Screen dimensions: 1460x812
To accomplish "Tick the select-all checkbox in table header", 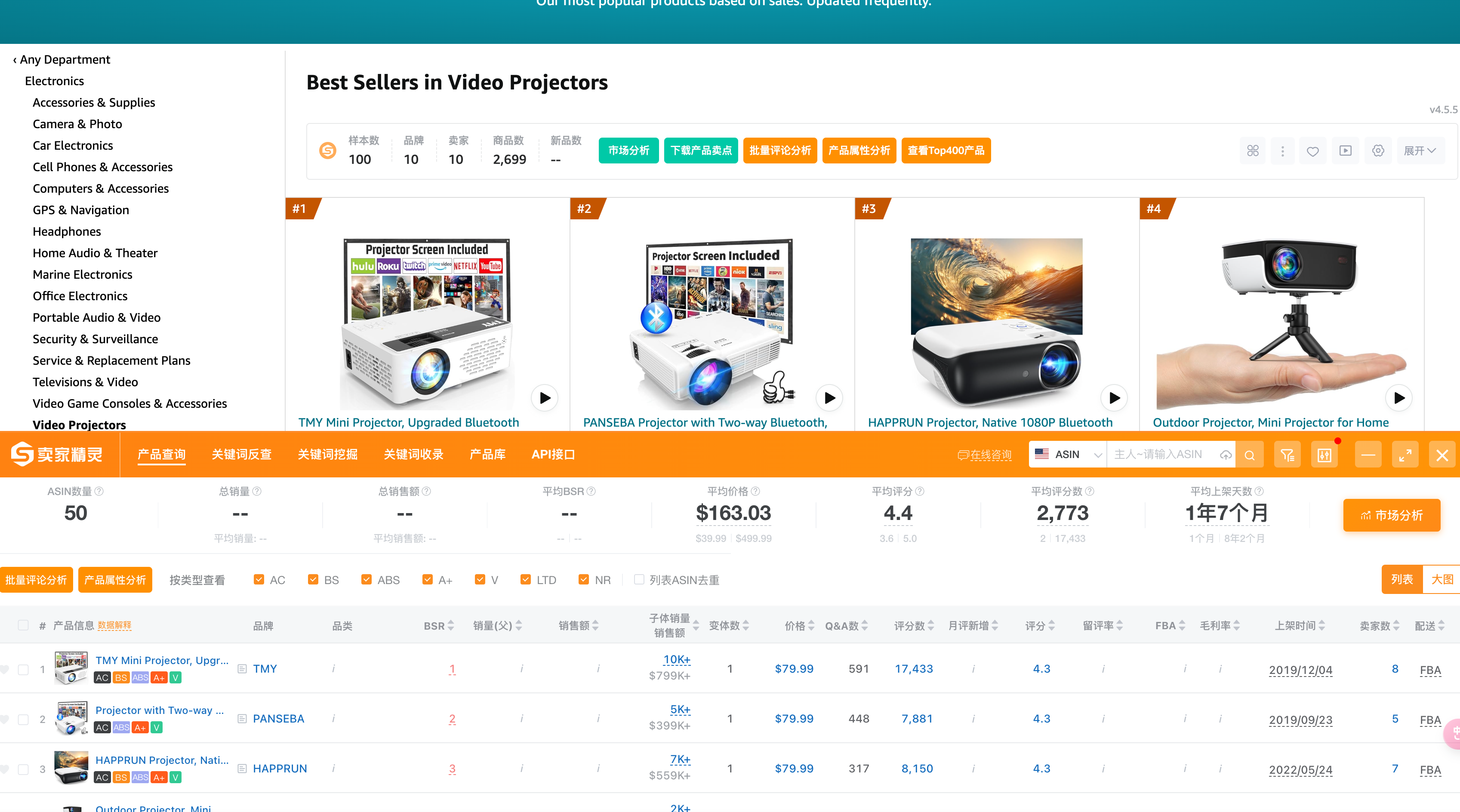I will tap(23, 625).
